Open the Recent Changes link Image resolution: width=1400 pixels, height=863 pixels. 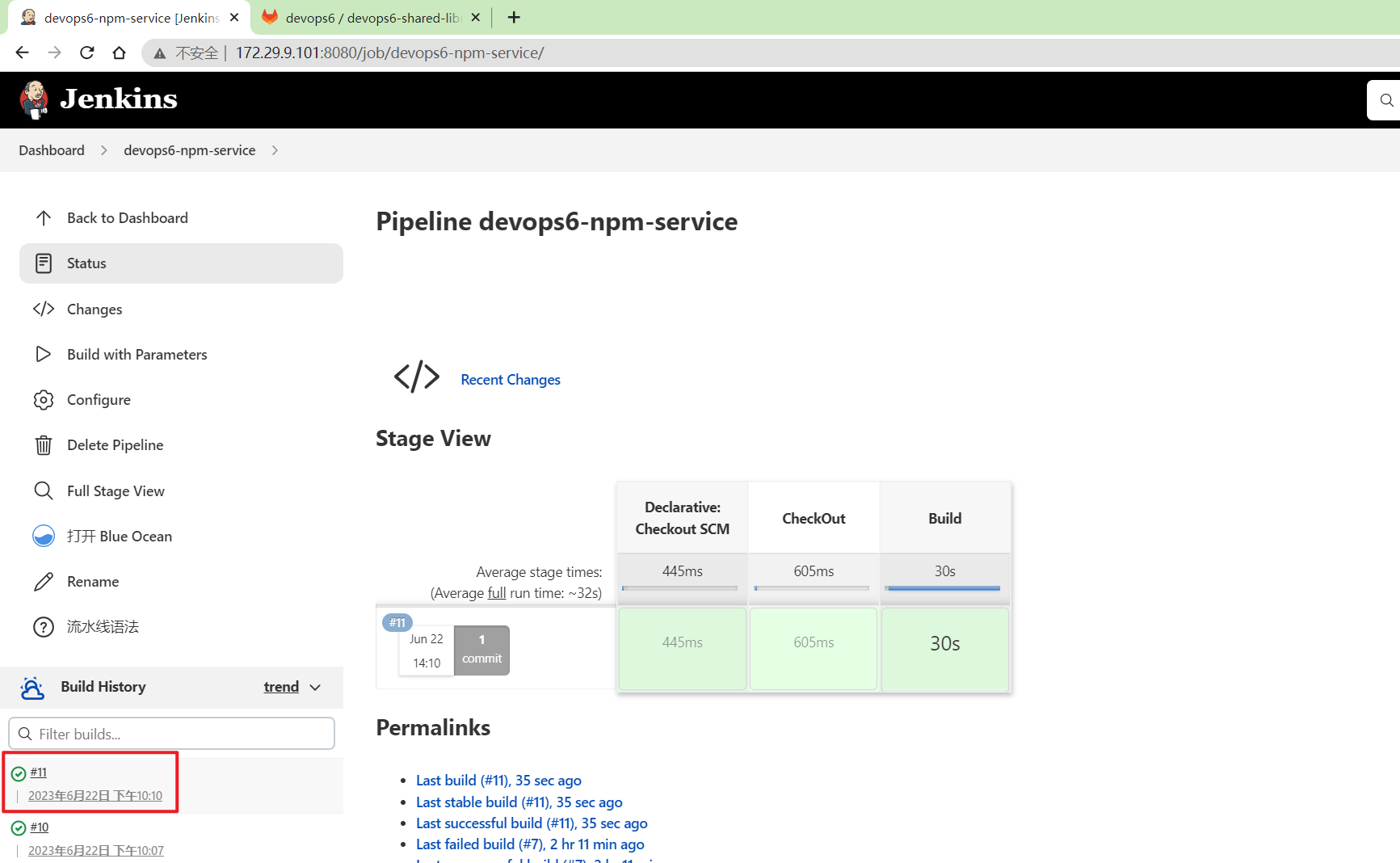tap(511, 380)
